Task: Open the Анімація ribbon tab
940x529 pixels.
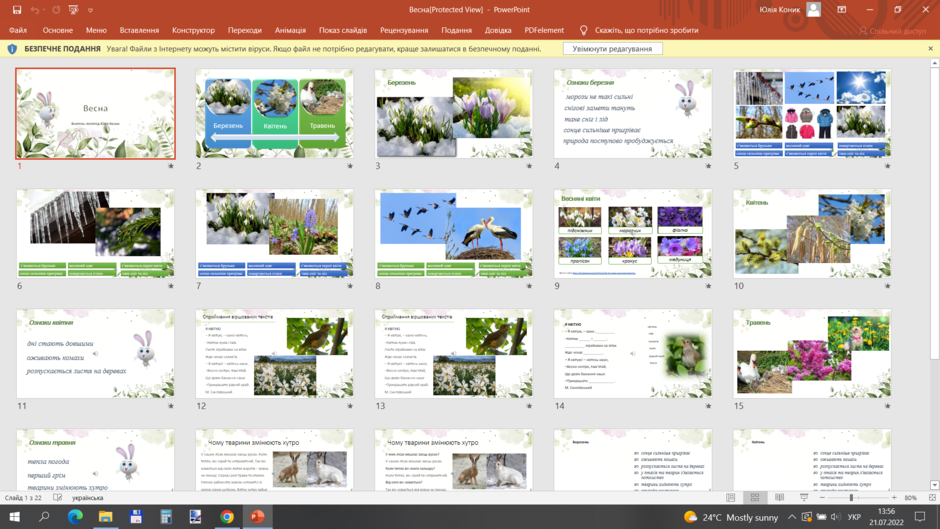Action: [290, 30]
